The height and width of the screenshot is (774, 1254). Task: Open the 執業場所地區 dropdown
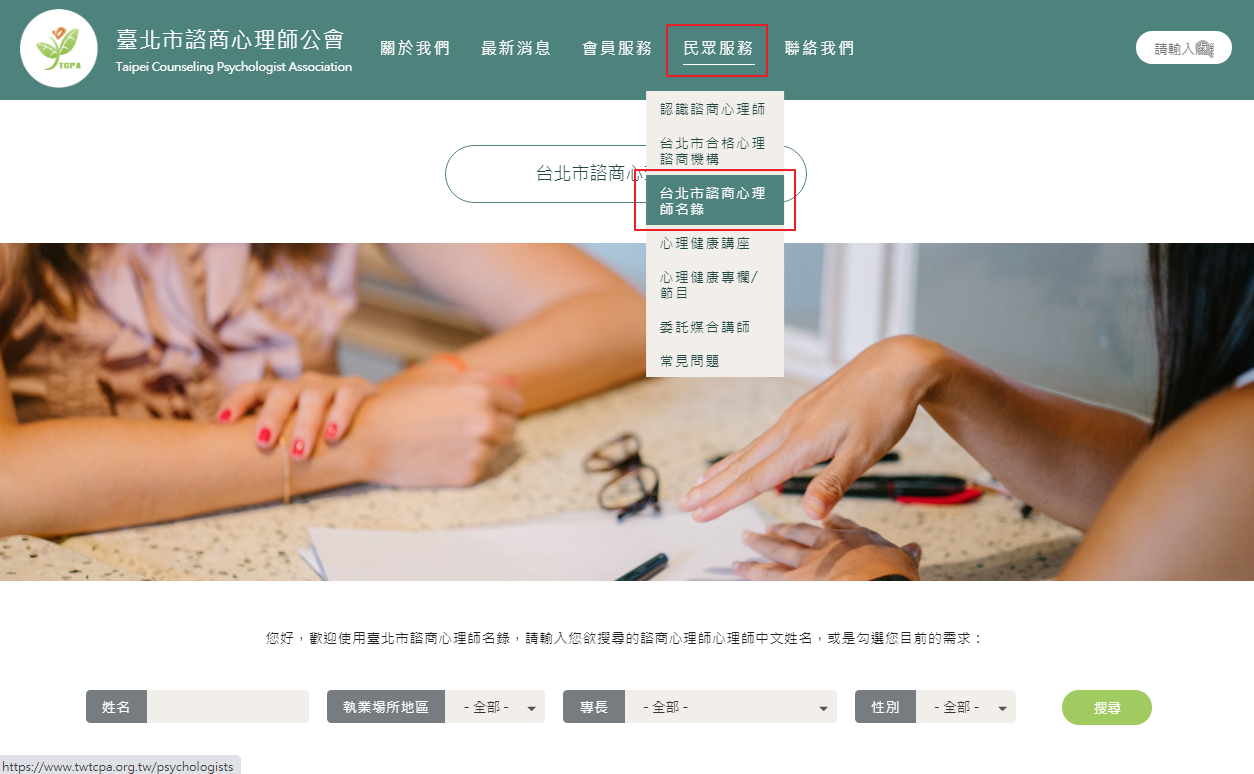pyautogui.click(x=495, y=707)
